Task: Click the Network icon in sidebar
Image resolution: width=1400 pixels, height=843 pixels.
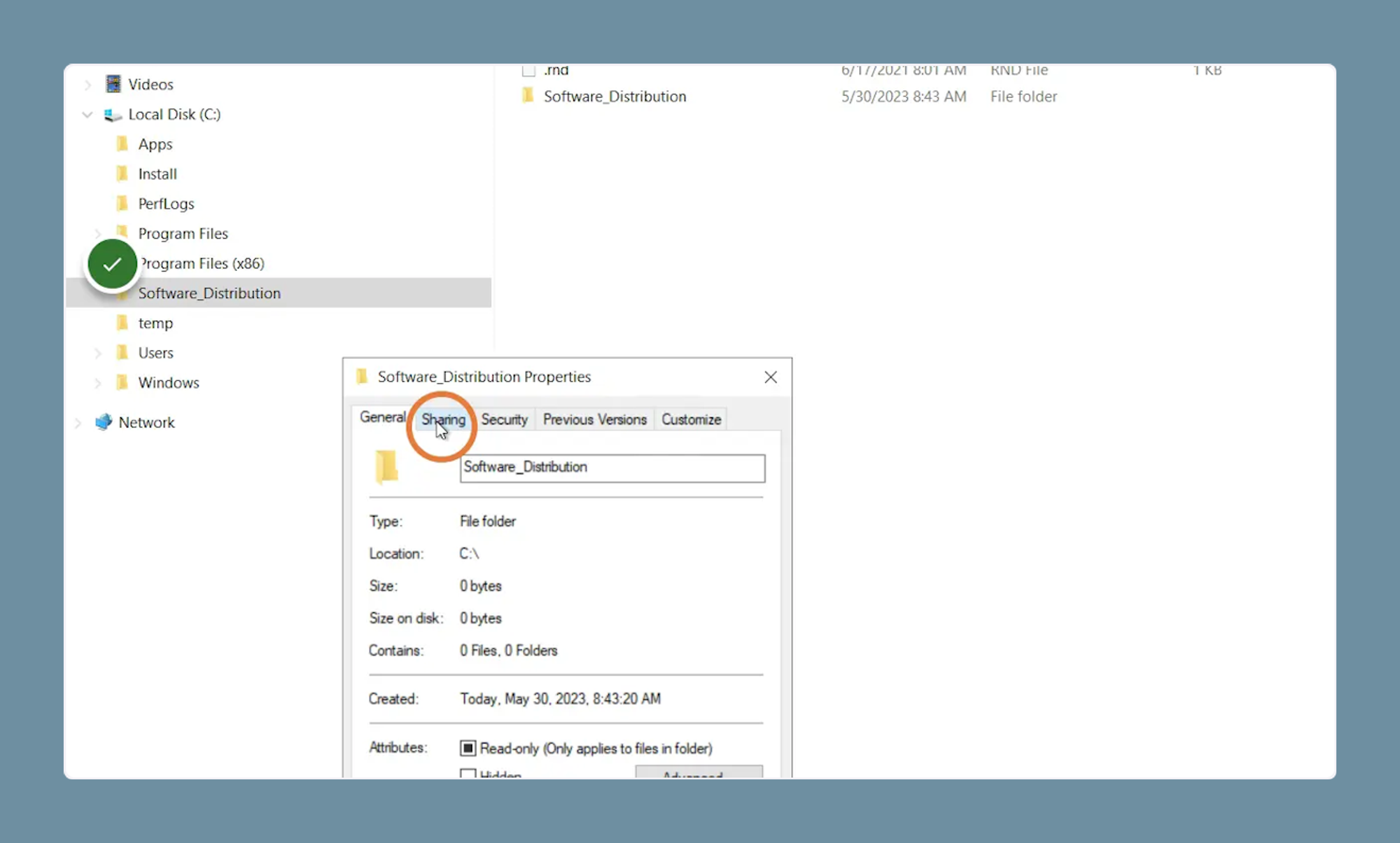Action: (x=103, y=422)
